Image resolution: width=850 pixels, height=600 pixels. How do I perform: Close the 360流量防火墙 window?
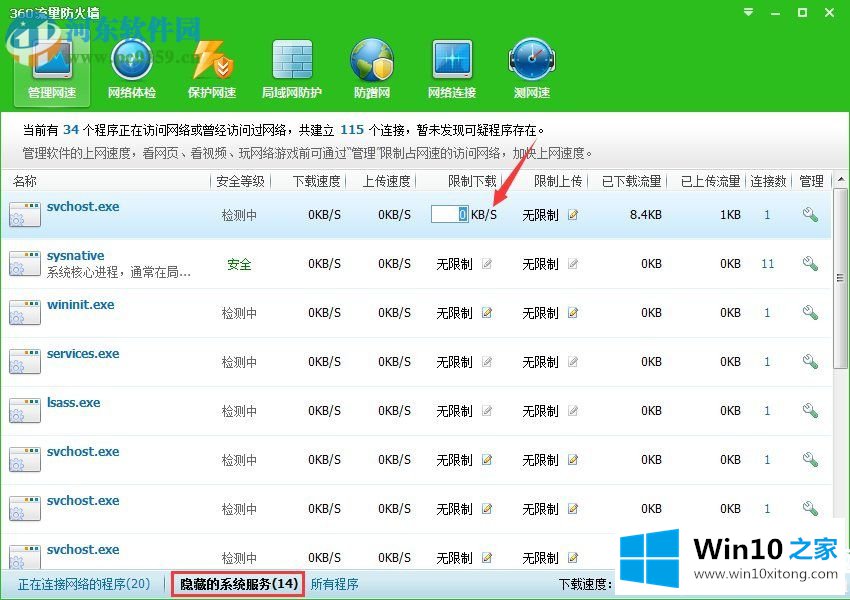[829, 12]
